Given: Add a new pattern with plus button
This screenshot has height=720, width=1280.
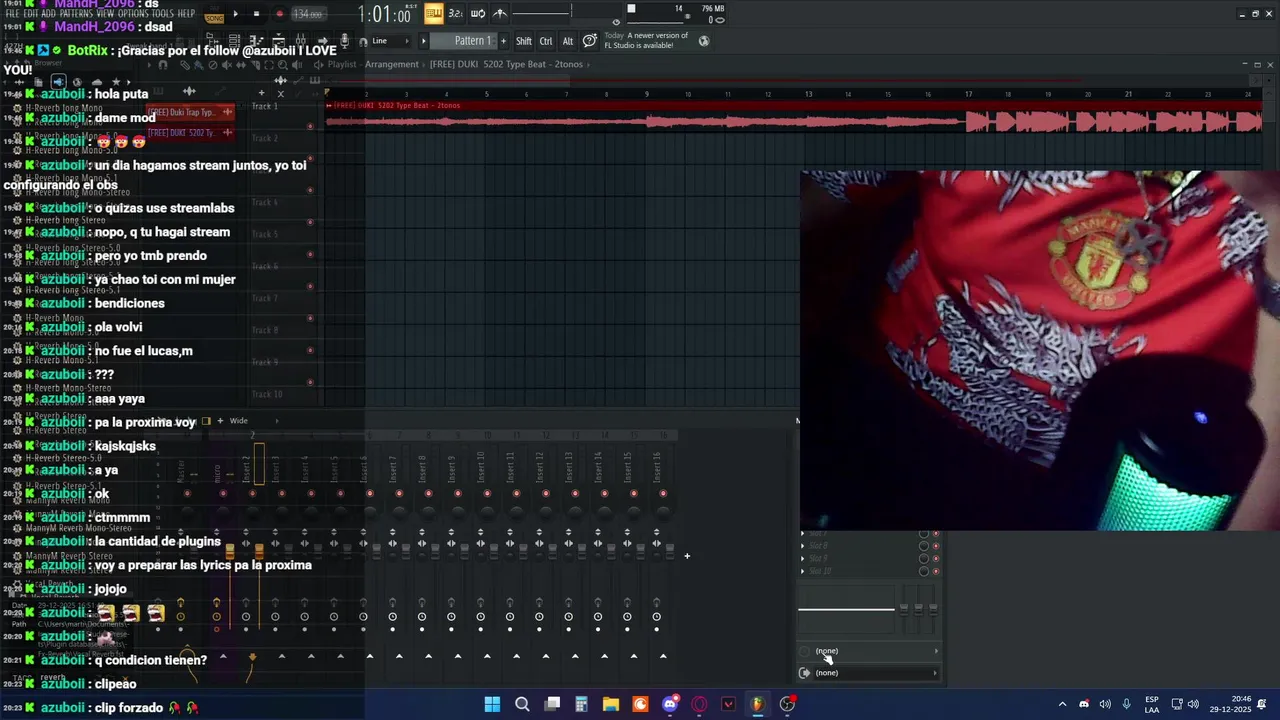Looking at the screenshot, I should coord(503,41).
